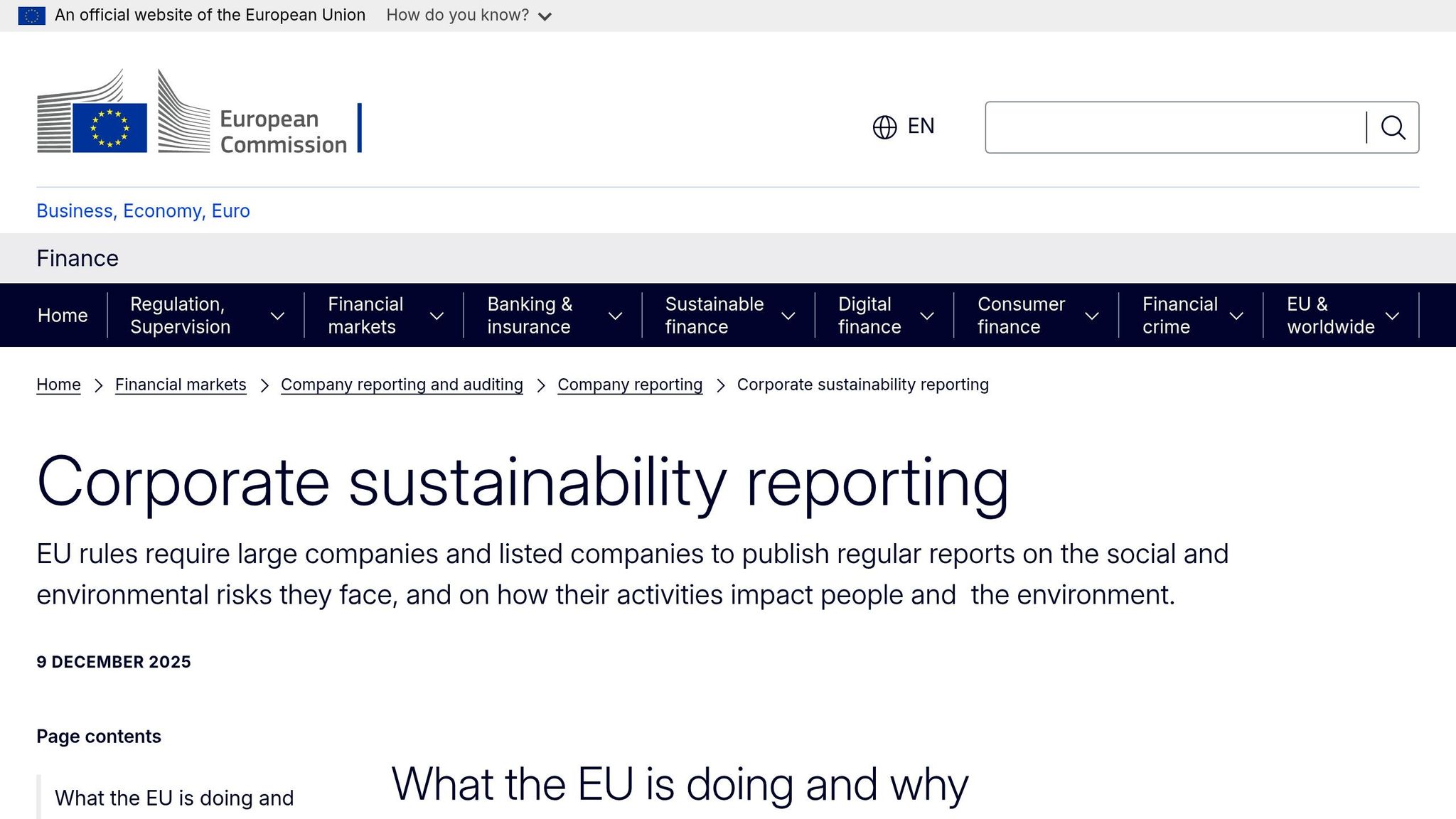
Task: Expand the Consumer finance chevron
Action: coord(1093,315)
